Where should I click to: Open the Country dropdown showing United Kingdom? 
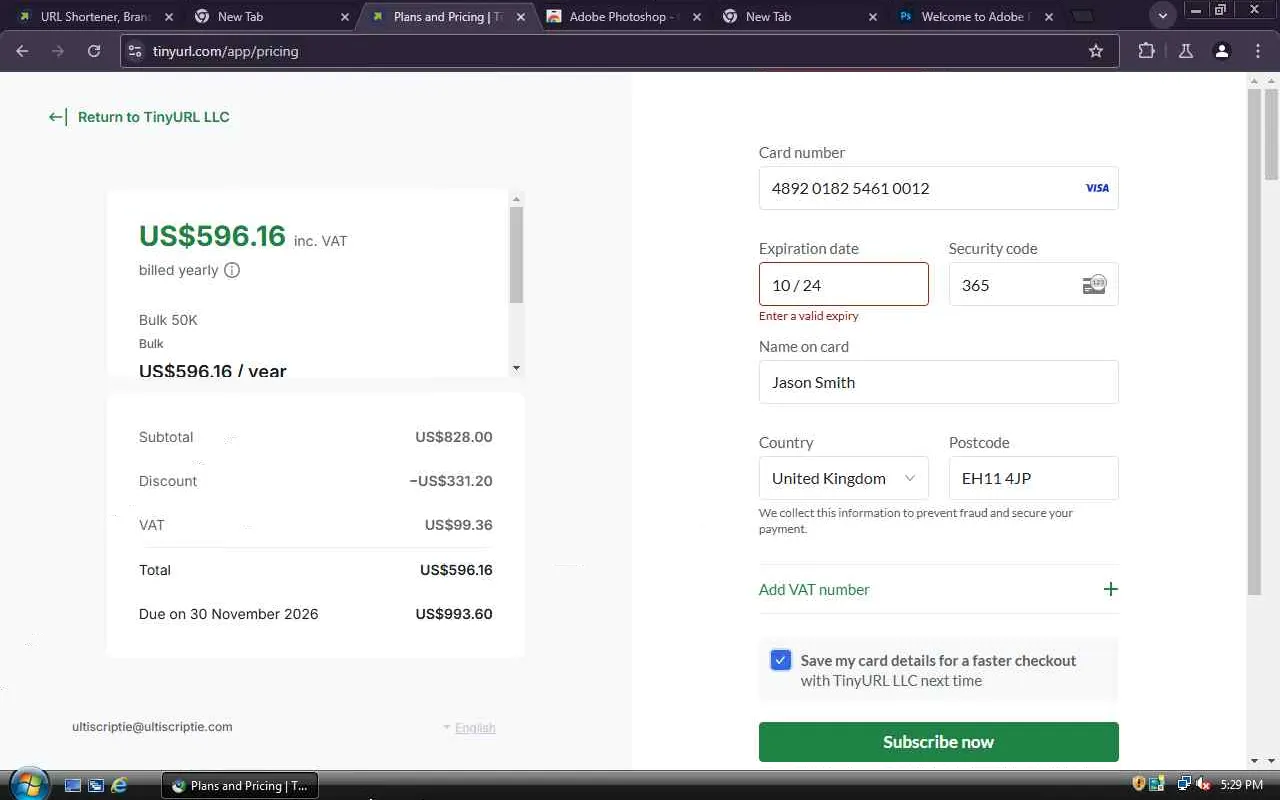click(x=843, y=478)
